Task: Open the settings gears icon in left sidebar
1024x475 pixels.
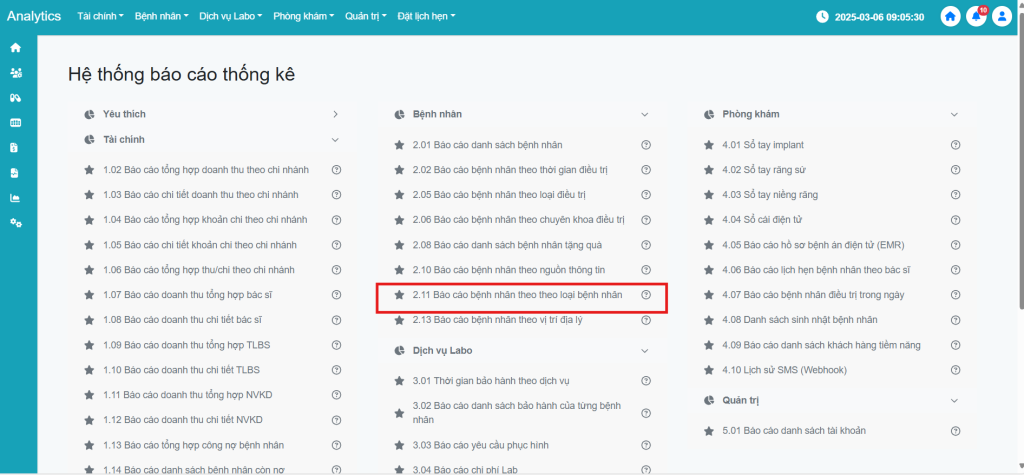Action: coord(15,222)
